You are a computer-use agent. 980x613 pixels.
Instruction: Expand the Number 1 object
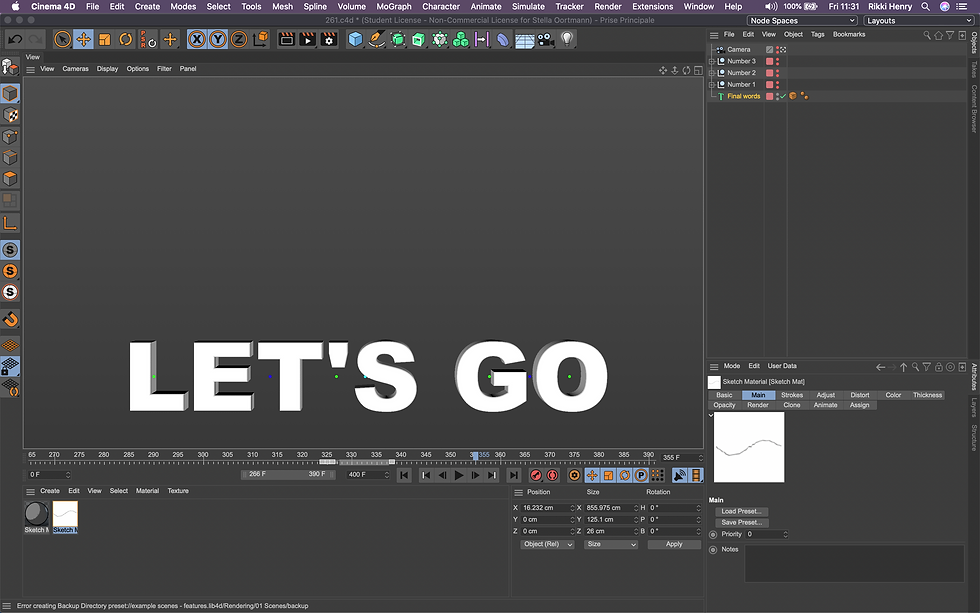[x=711, y=84]
